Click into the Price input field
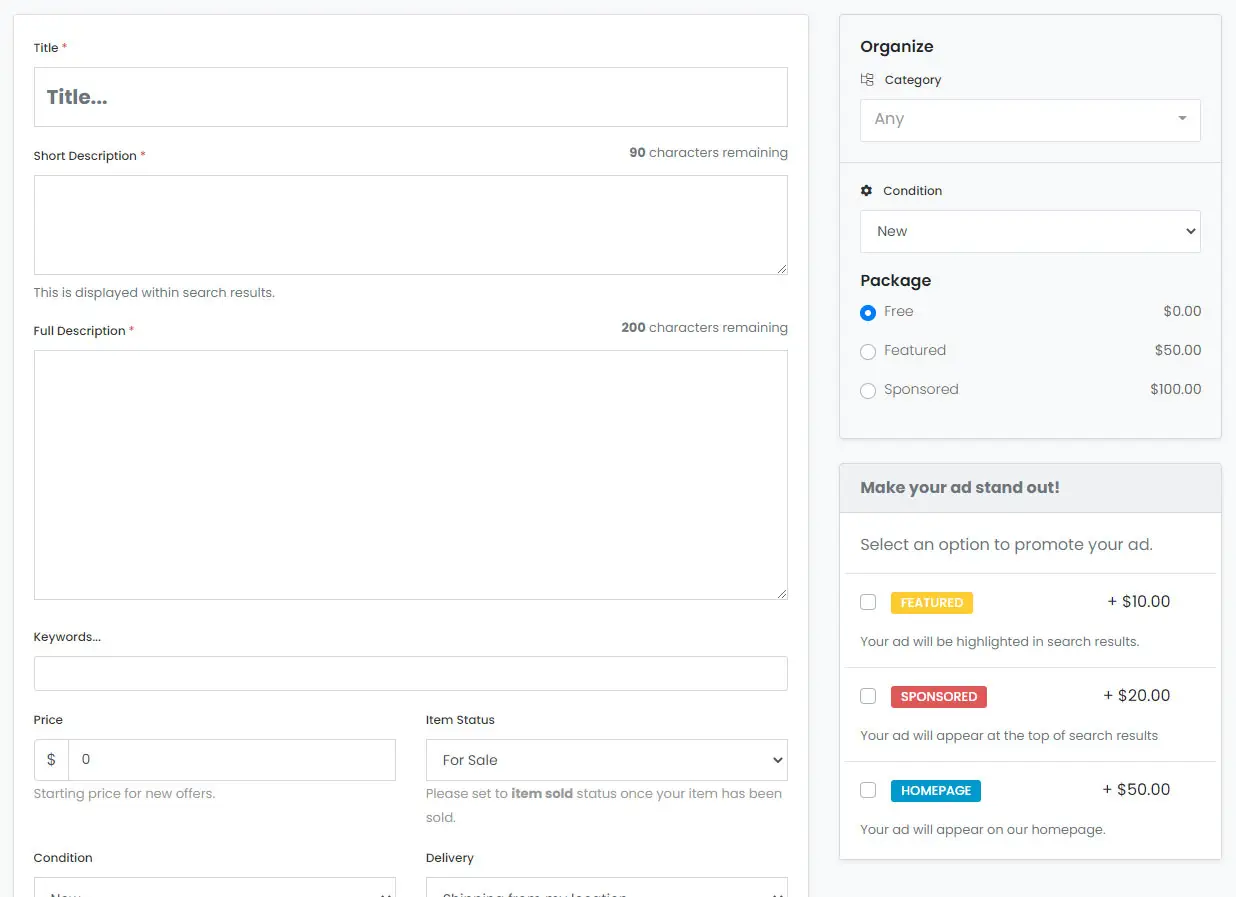The width and height of the screenshot is (1236, 897). [232, 760]
